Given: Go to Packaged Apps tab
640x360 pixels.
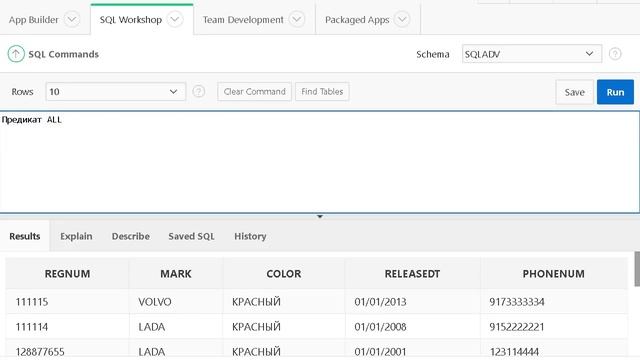Looking at the screenshot, I should [x=357, y=20].
